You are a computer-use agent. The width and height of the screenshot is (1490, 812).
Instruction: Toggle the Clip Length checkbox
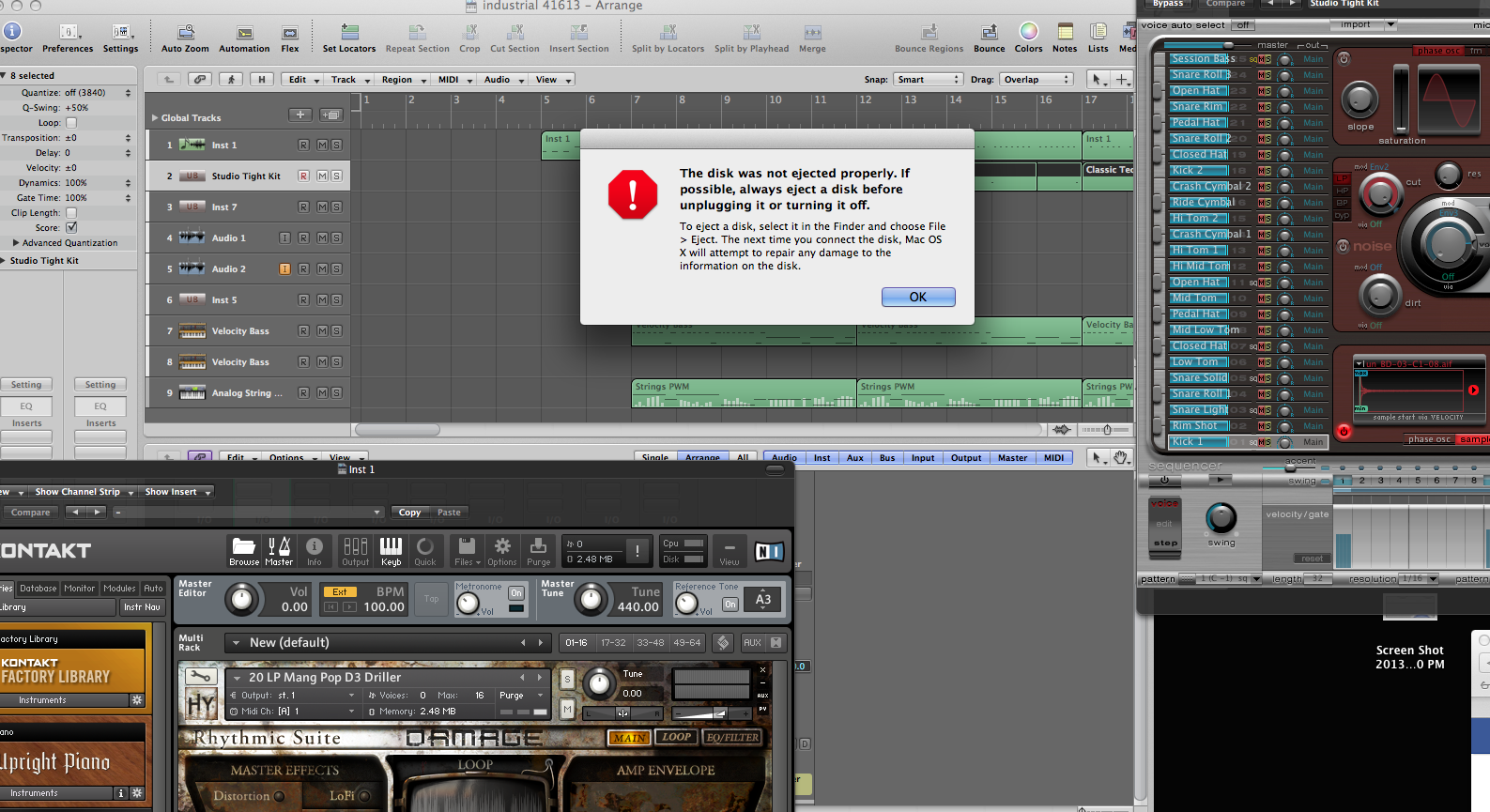tap(71, 213)
